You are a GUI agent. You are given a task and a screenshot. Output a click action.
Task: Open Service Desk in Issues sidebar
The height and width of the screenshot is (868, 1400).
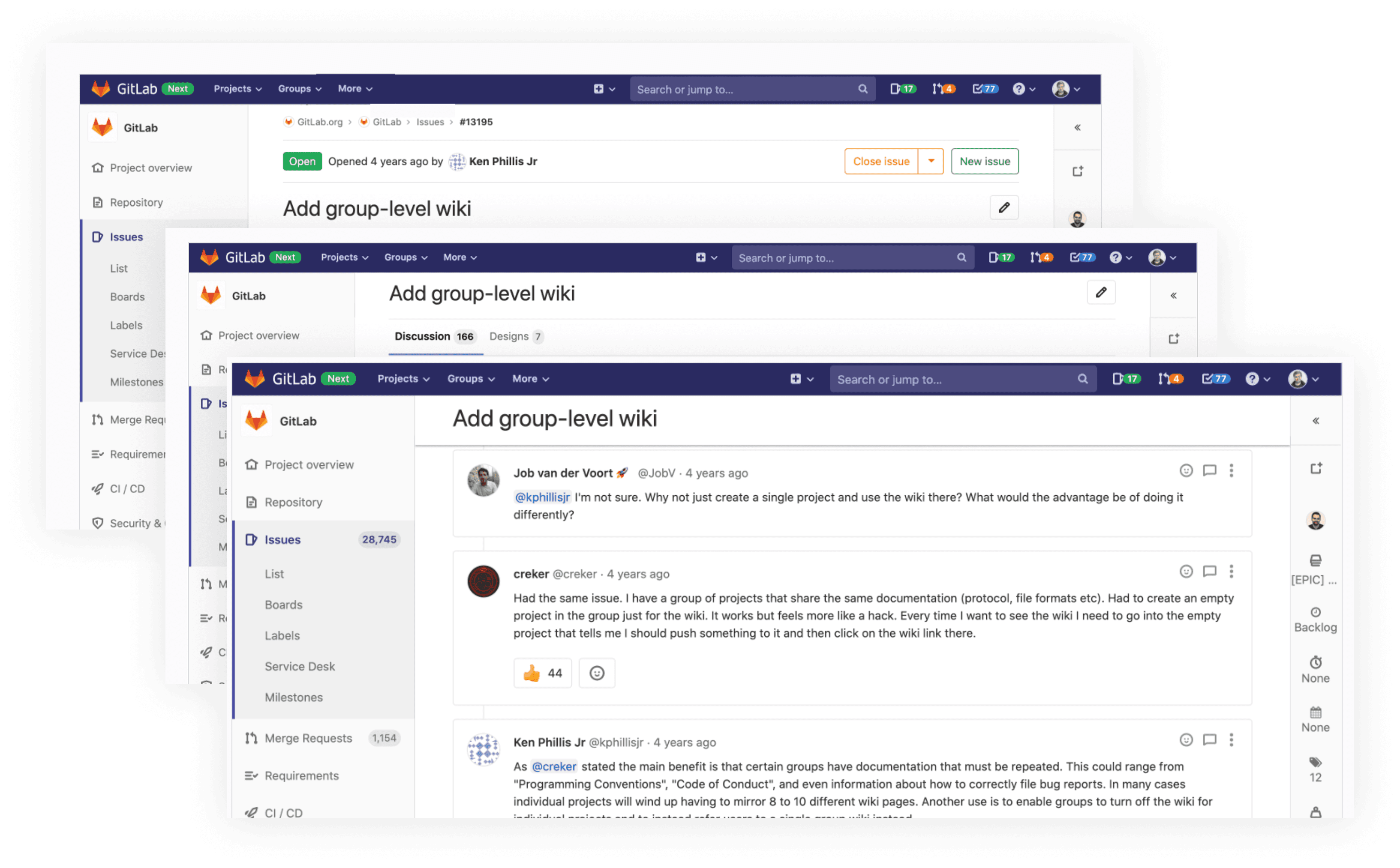tap(300, 667)
